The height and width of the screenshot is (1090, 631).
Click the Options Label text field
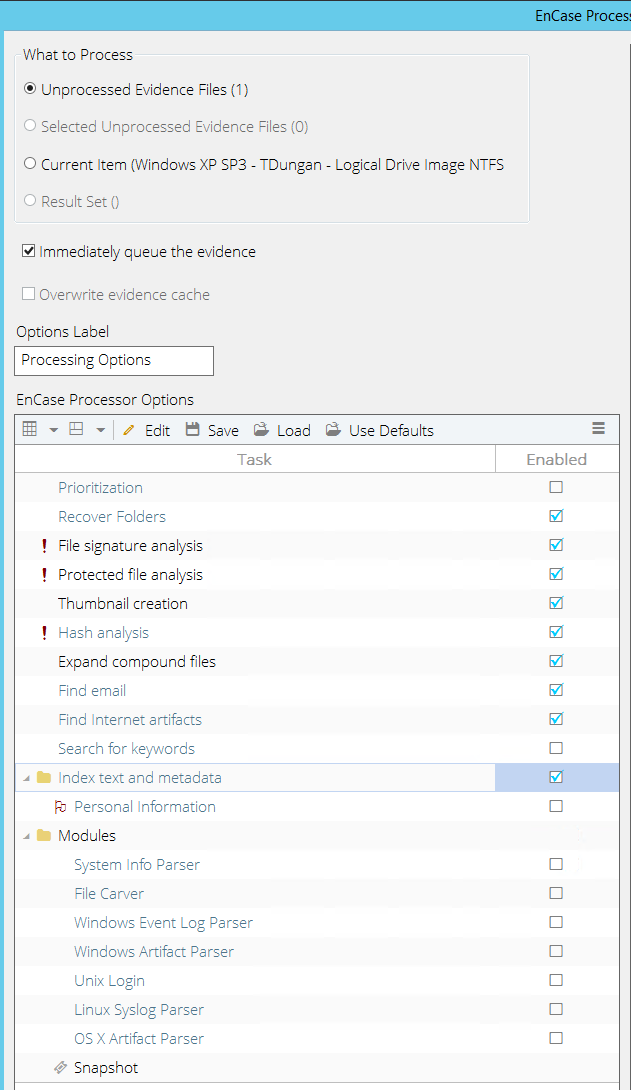pyautogui.click(x=114, y=361)
